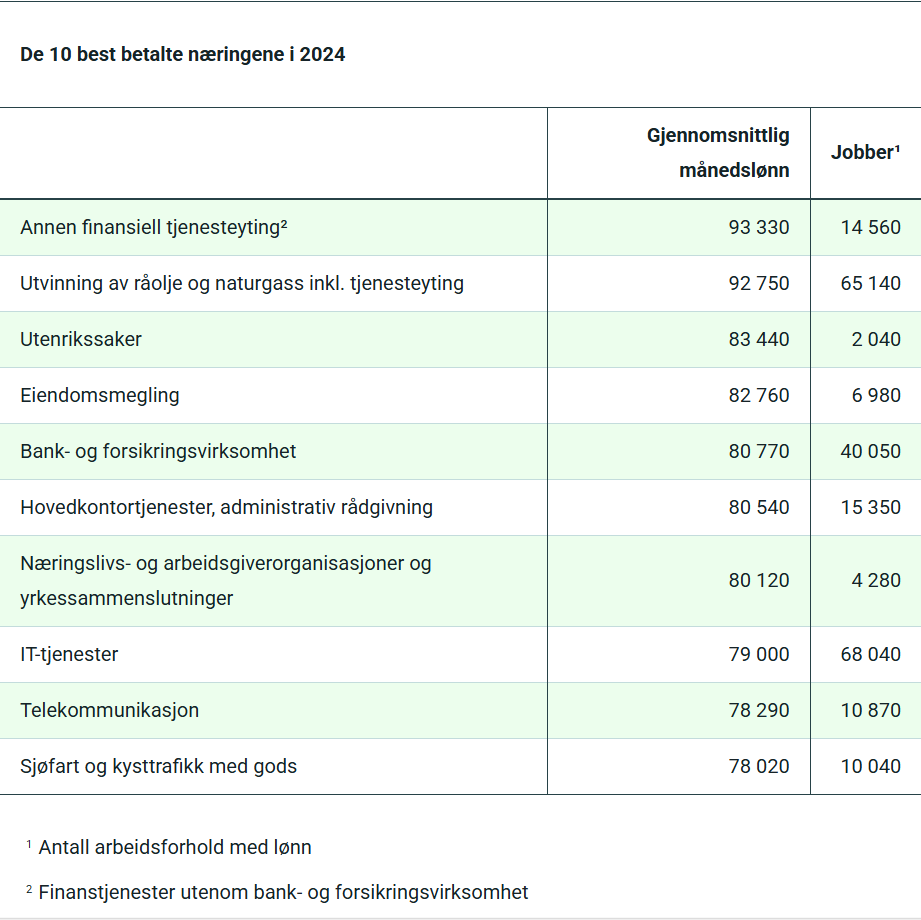Click the salary 78 020 for Sjøfart og kysttrafikk
921x920 pixels.
pos(762,766)
